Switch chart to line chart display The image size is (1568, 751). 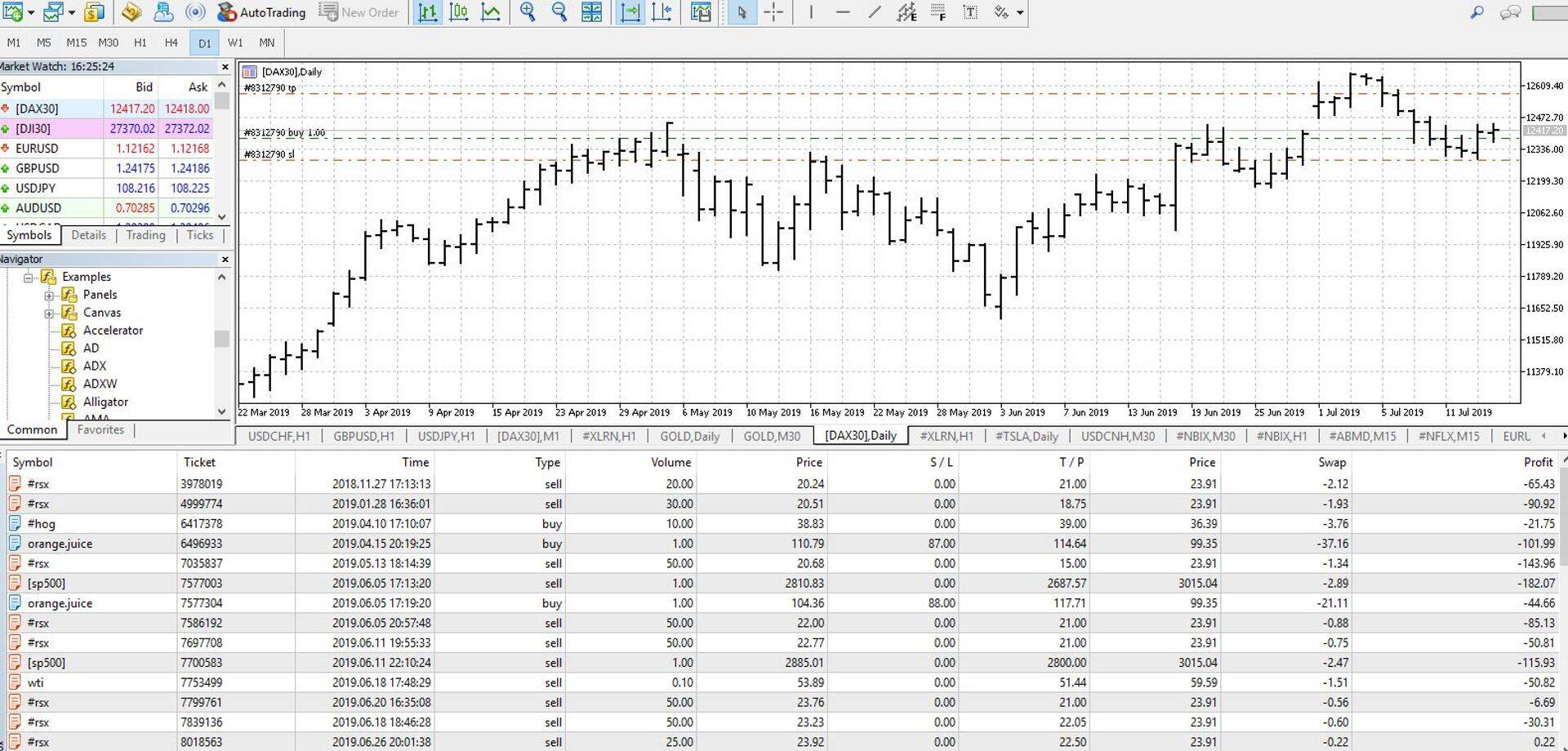pyautogui.click(x=491, y=12)
